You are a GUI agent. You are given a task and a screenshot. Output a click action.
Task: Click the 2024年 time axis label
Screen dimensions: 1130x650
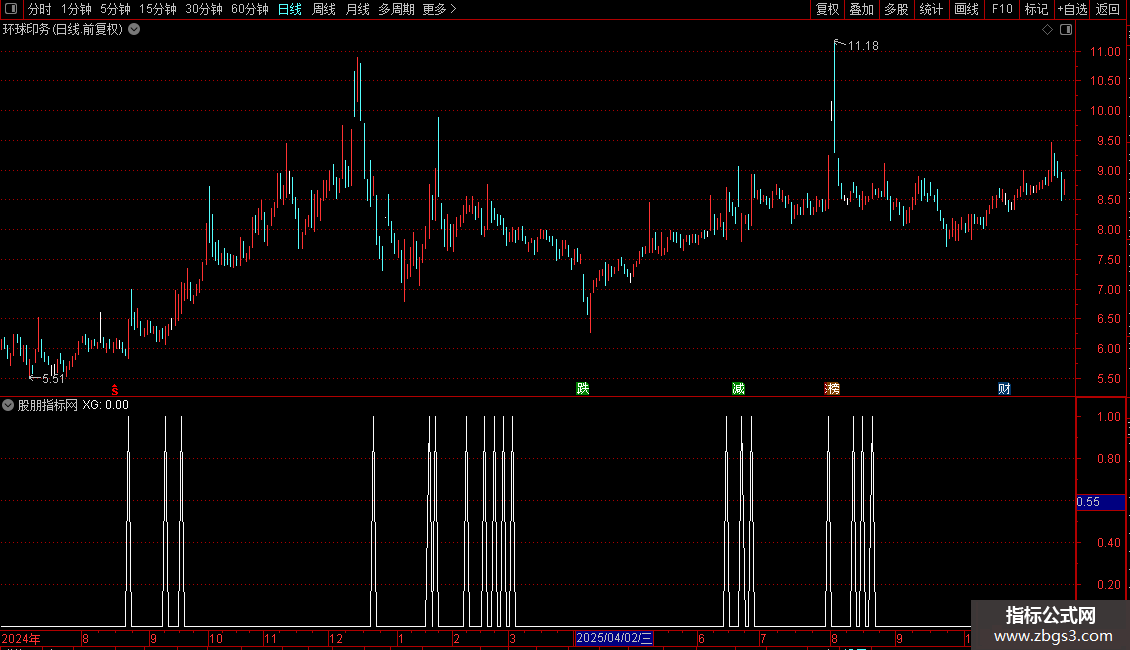(21, 638)
